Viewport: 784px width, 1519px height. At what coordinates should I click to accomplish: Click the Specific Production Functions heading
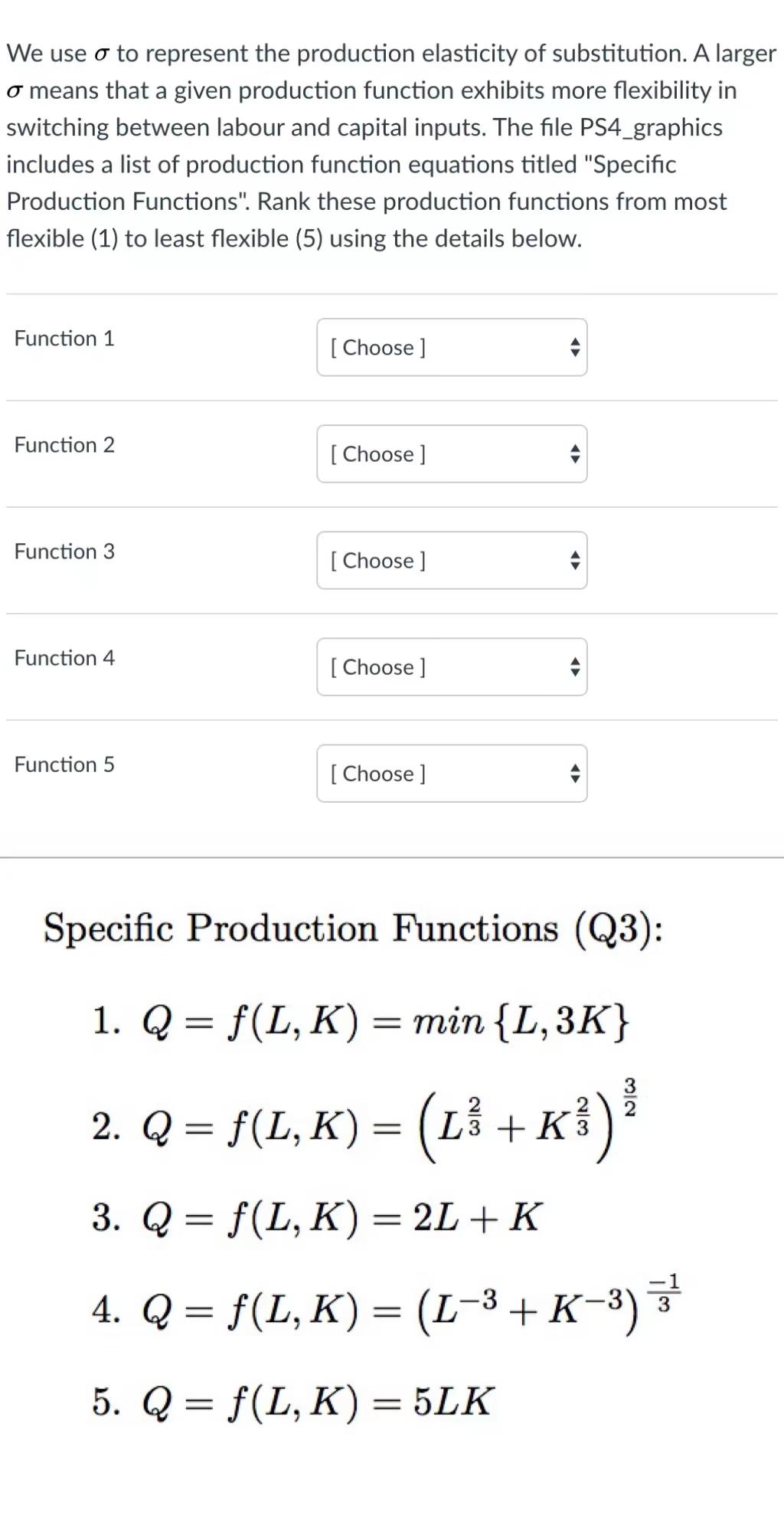click(x=354, y=928)
